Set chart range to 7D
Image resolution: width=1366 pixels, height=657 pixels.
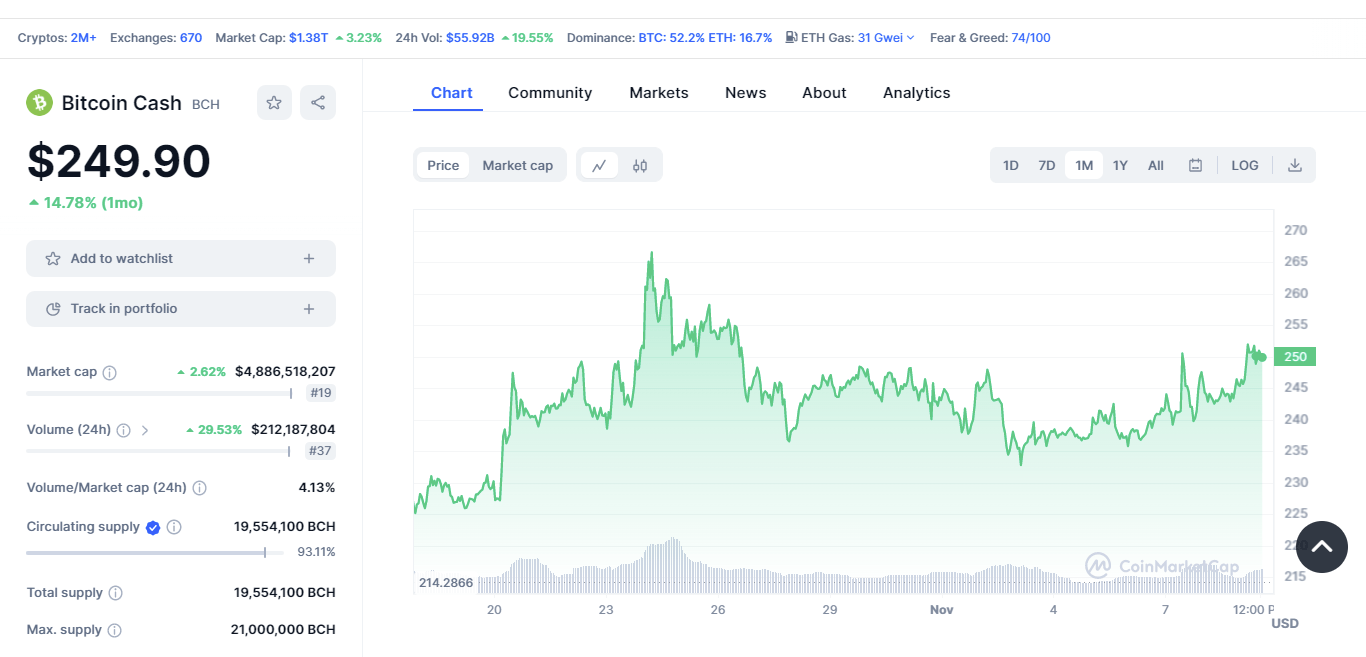1046,166
